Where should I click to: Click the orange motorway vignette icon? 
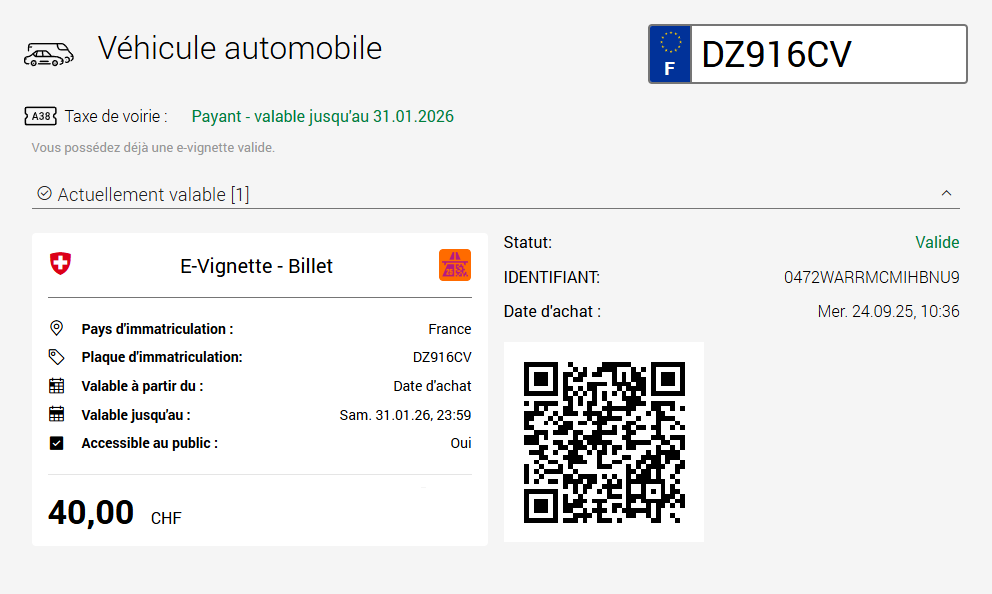pyautogui.click(x=455, y=265)
